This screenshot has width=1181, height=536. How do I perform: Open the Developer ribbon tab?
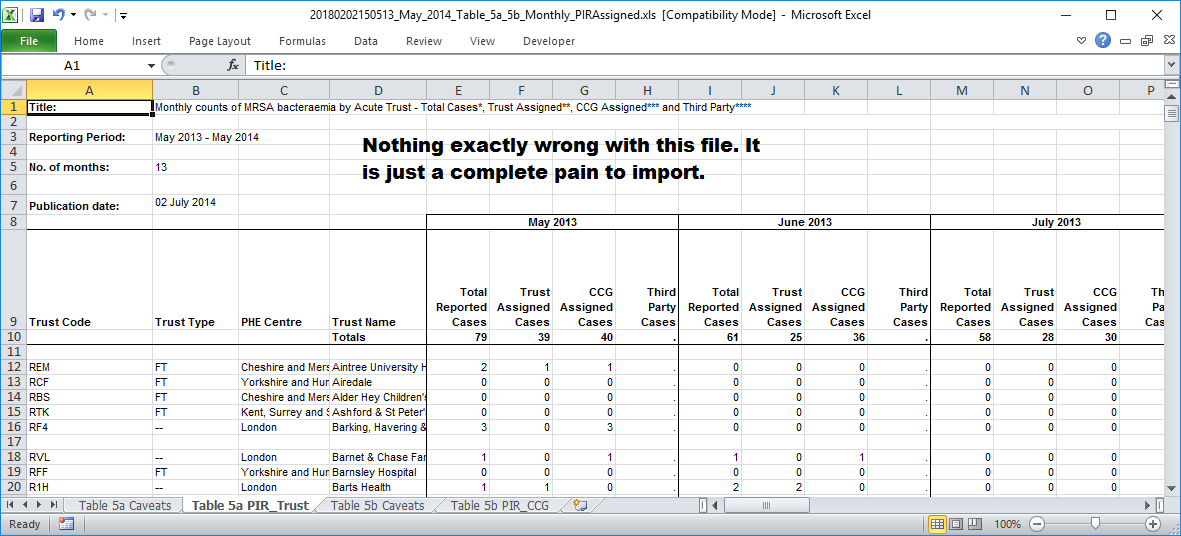point(548,41)
